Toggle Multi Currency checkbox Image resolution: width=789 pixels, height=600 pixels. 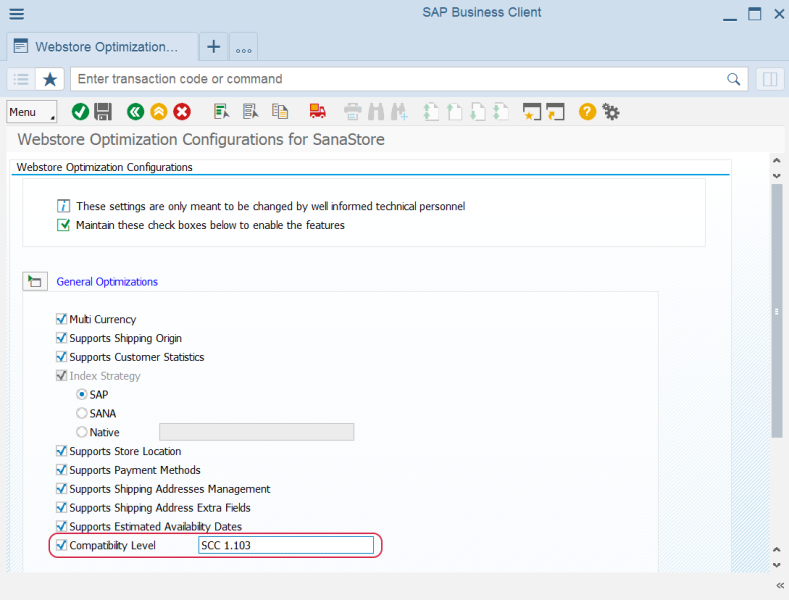pos(61,319)
